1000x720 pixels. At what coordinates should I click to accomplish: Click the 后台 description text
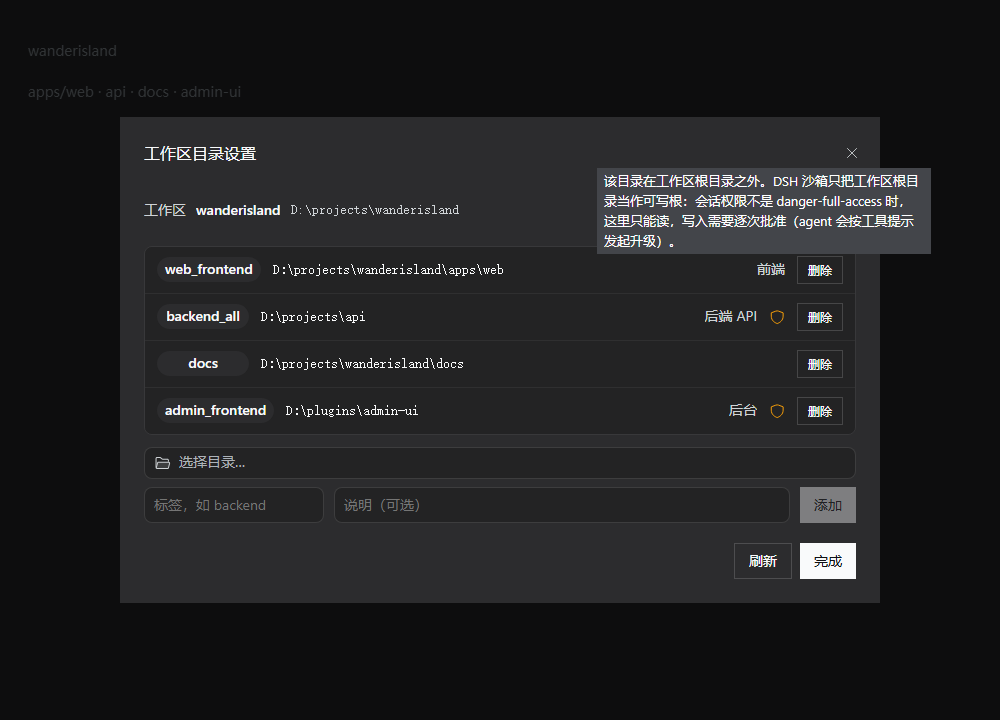point(742,411)
